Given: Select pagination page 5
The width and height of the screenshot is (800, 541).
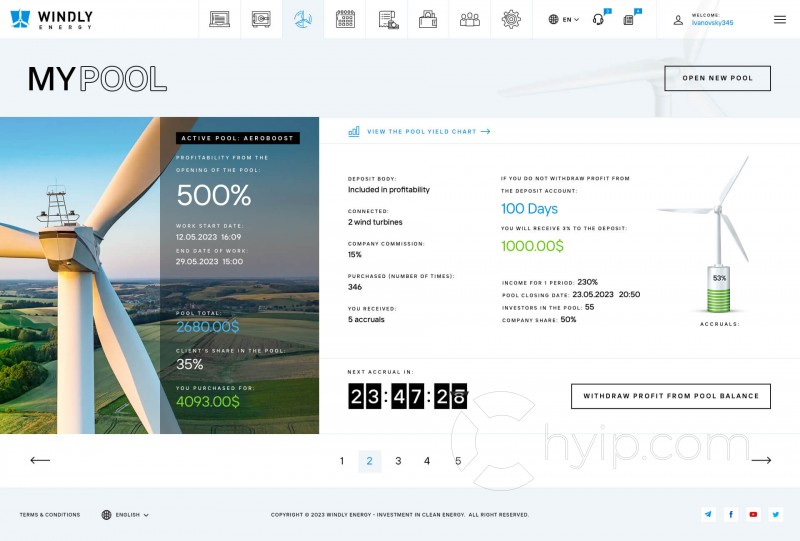Looking at the screenshot, I should [458, 461].
